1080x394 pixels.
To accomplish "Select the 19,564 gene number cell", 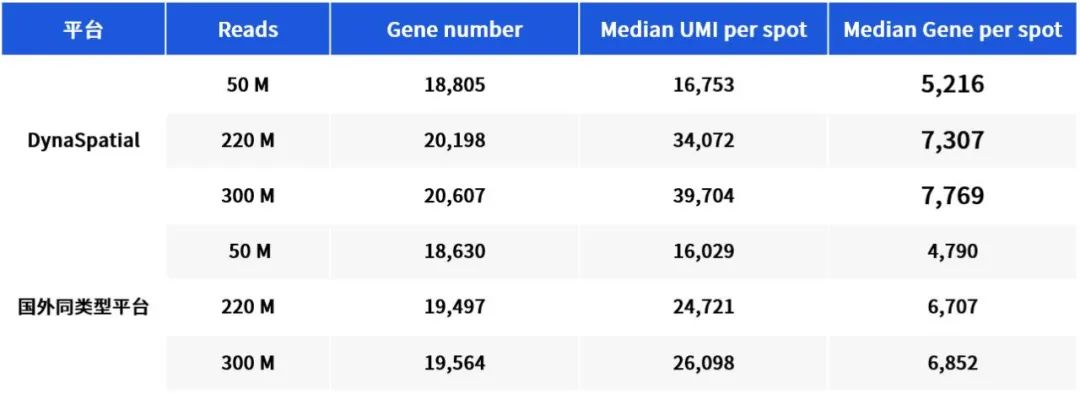I will pyautogui.click(x=455, y=363).
